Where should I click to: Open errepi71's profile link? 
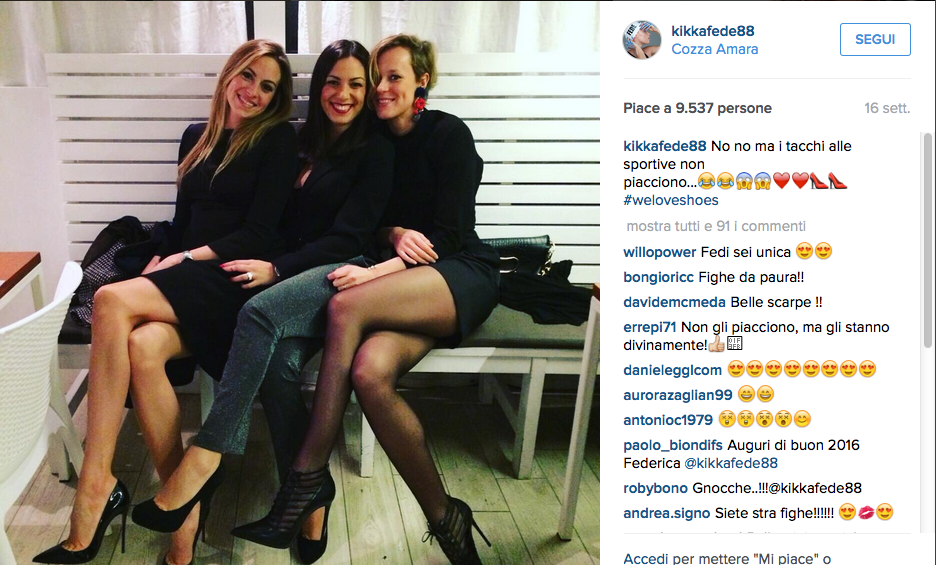tap(649, 327)
